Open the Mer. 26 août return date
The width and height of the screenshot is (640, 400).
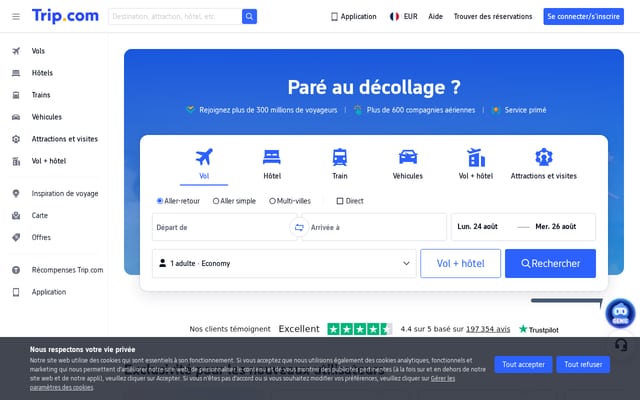556,227
